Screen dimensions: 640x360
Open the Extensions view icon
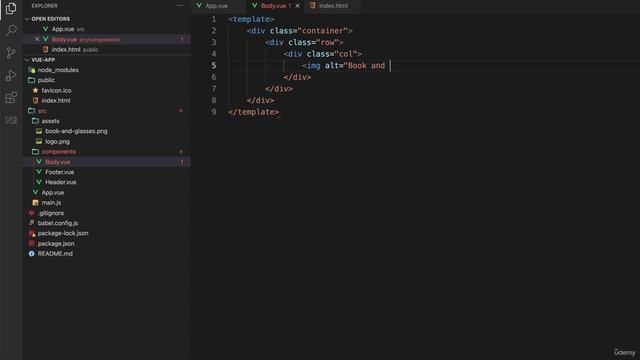pos(11,98)
